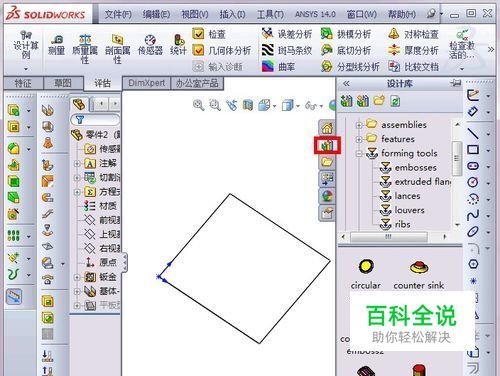This screenshot has height=376, width=500.
Task: Run Deviation Analysis (误差分析)
Action: [x=286, y=34]
